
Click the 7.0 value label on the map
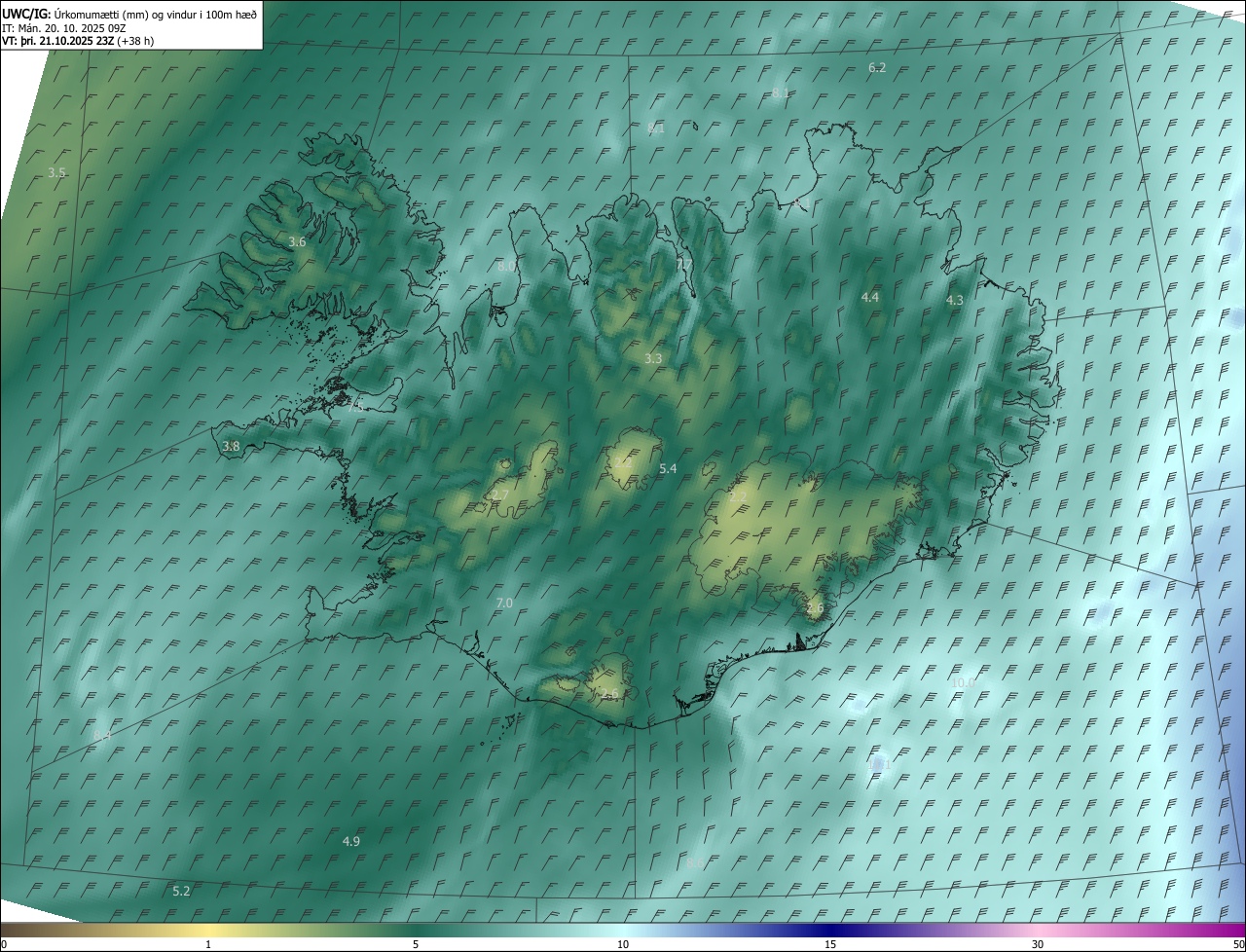504,604
